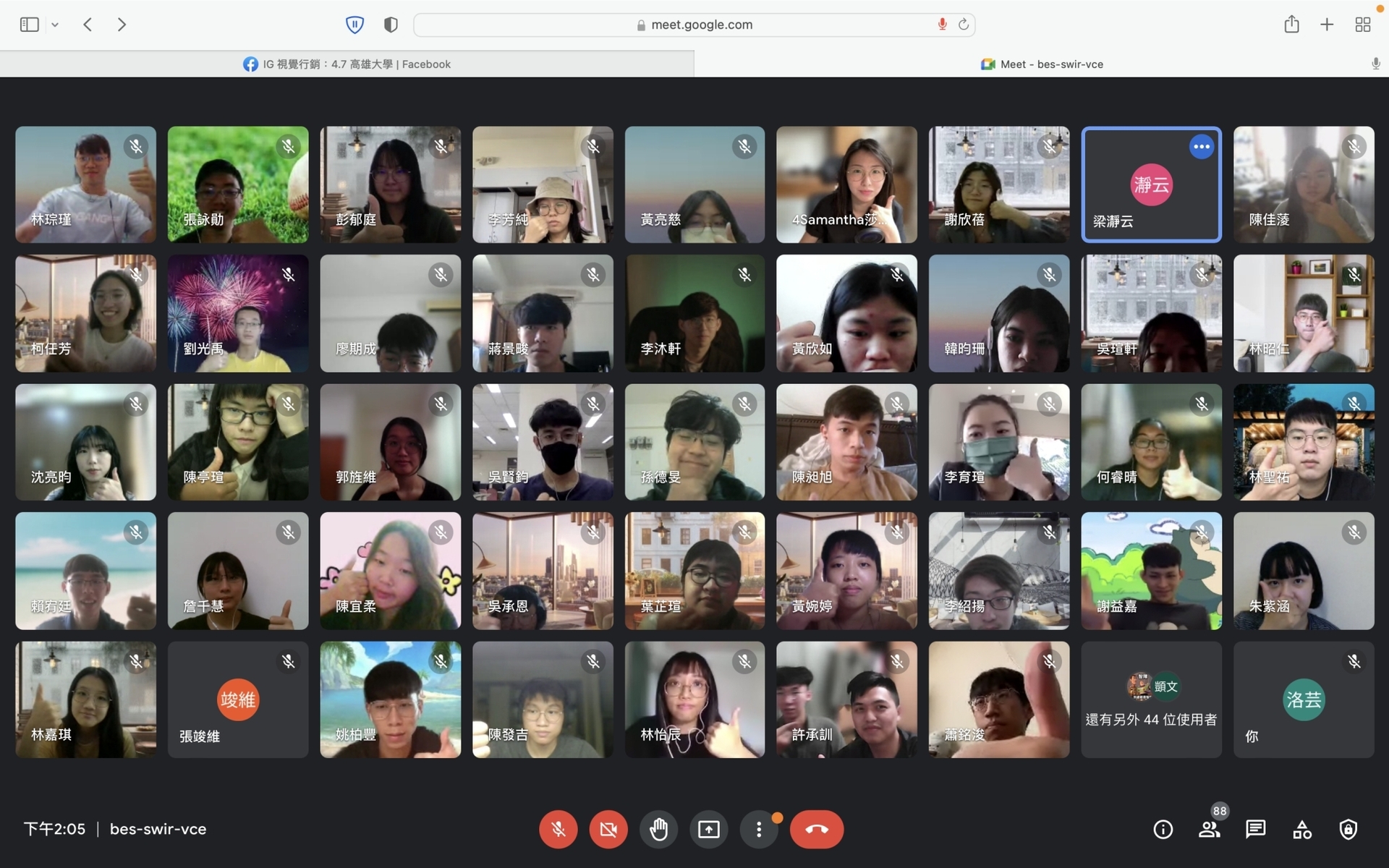1389x868 pixels.
Task: Expand Safari sidebar dropdown chevron
Action: click(x=55, y=25)
